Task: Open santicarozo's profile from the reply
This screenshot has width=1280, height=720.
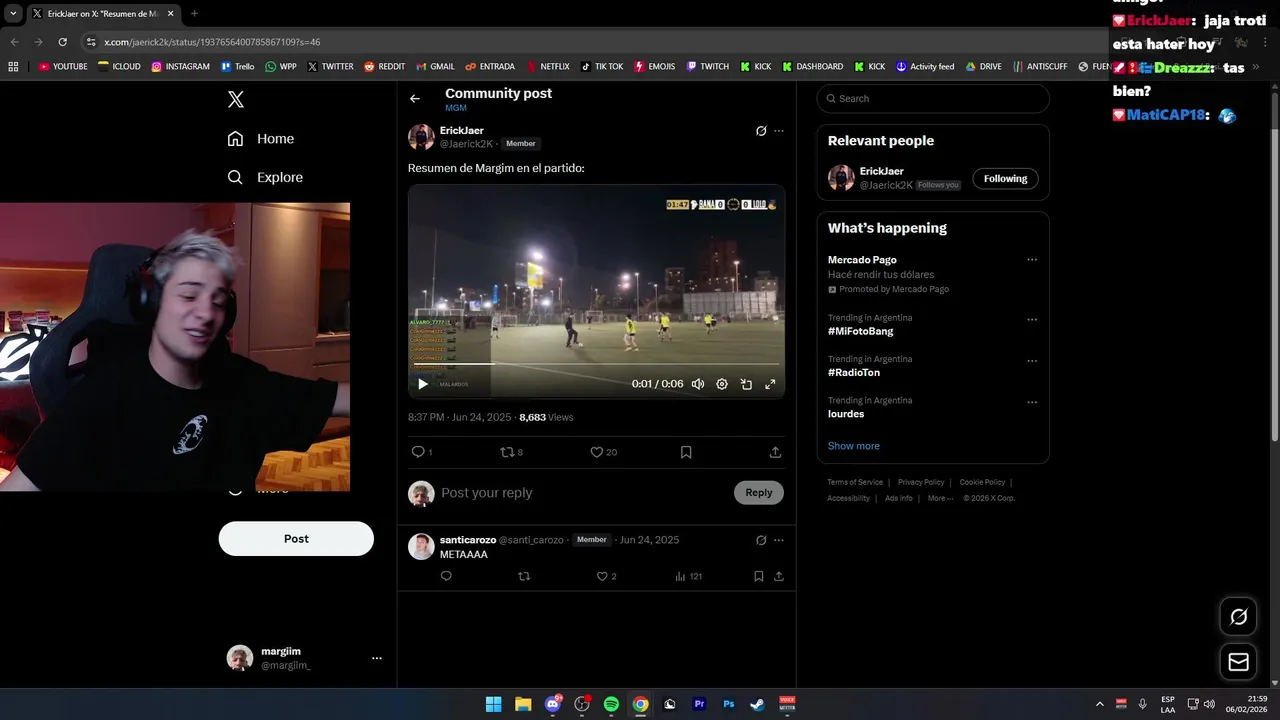Action: (467, 540)
